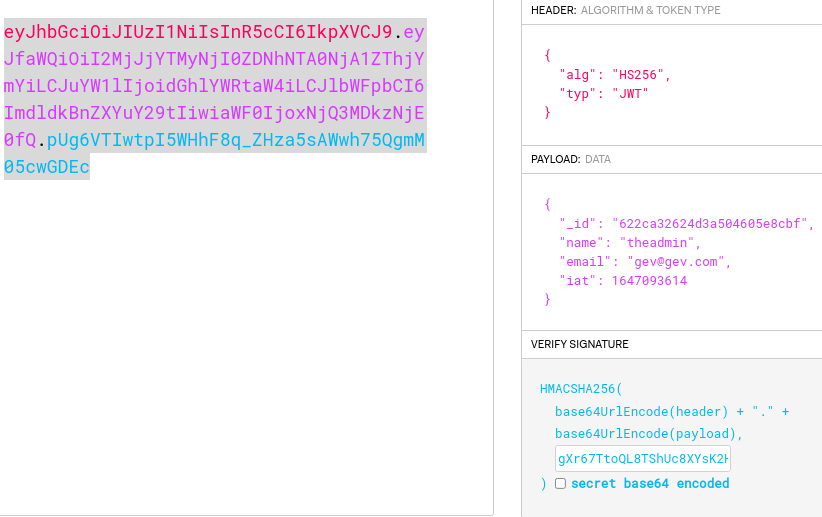Click the HMACSHA256( text
Viewport: 822px width, 517px height.
click(x=581, y=389)
